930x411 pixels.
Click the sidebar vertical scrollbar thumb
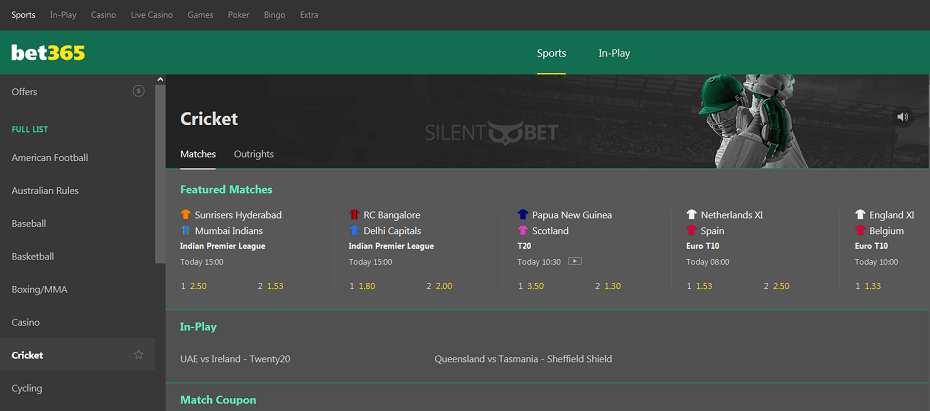[160, 173]
